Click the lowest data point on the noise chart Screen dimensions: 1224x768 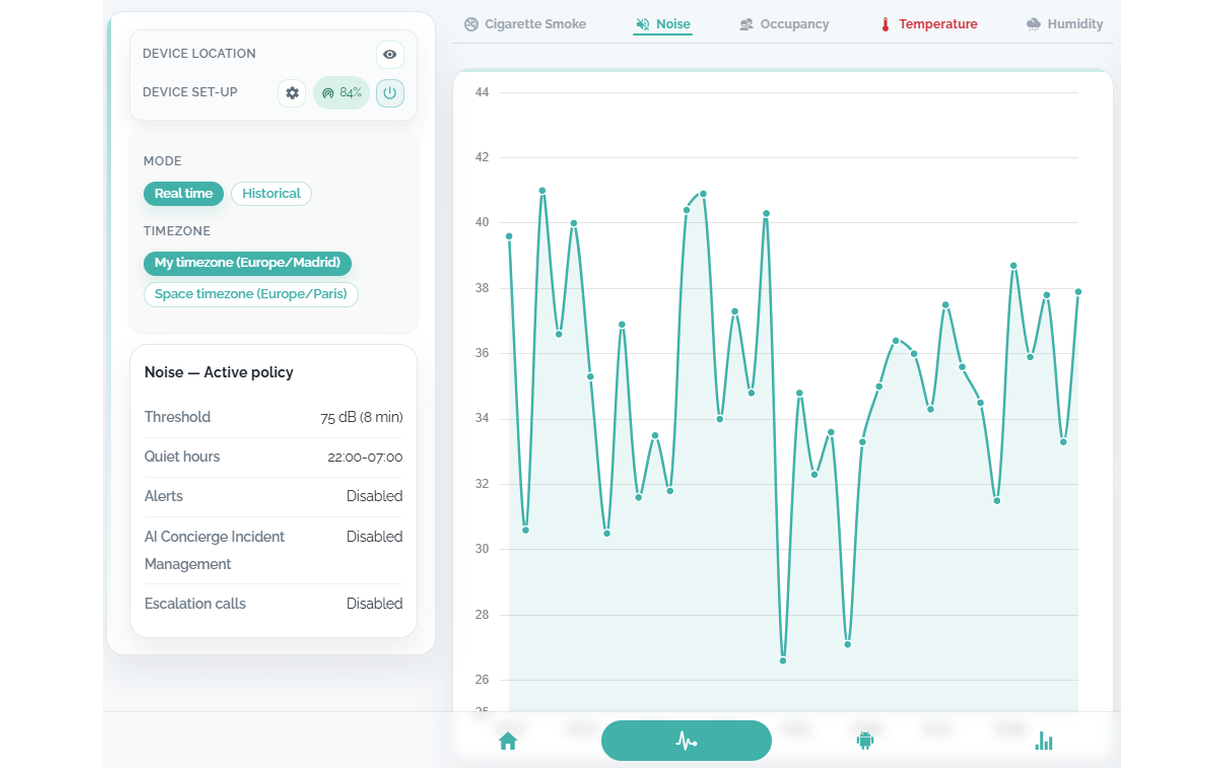pyautogui.click(x=783, y=661)
